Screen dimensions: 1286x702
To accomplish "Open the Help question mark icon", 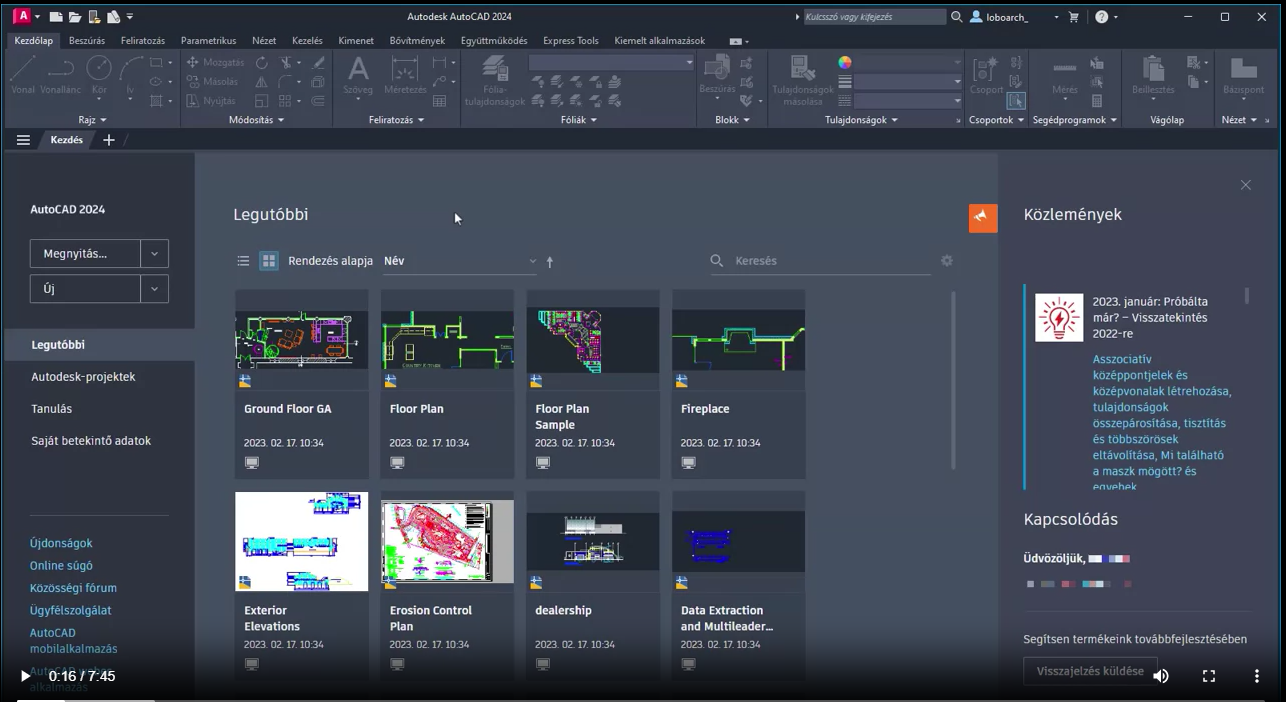I will click(x=1101, y=17).
